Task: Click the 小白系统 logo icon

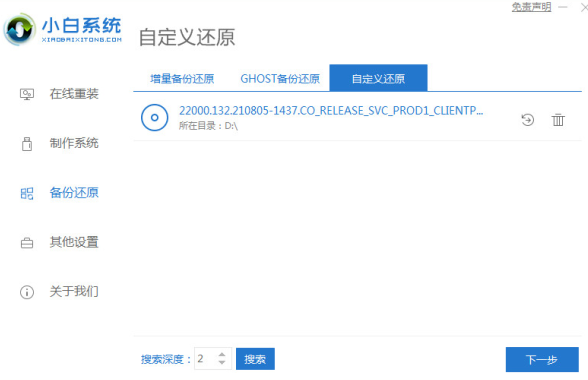Action: click(20, 29)
